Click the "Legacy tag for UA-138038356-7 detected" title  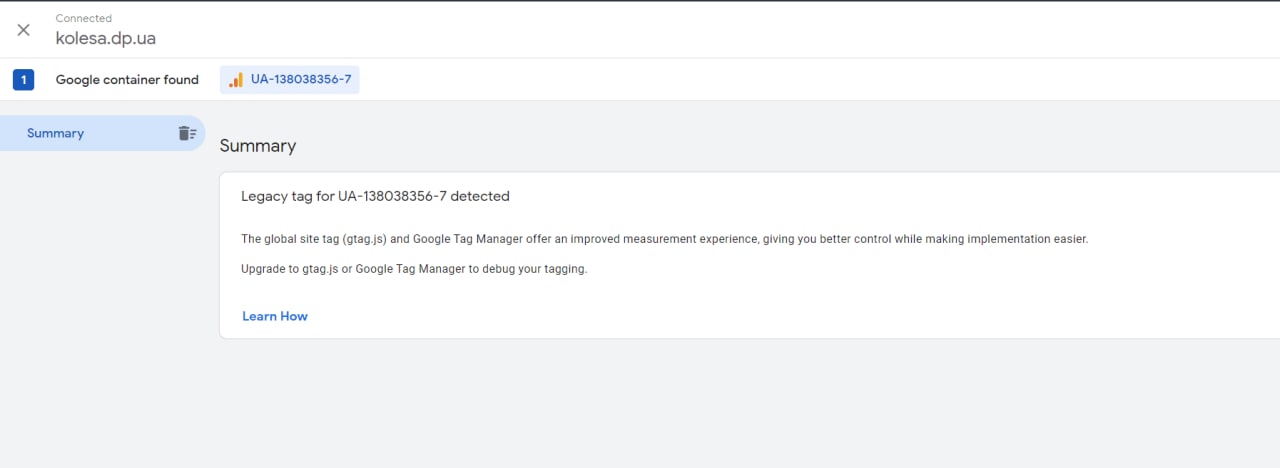tap(375, 196)
